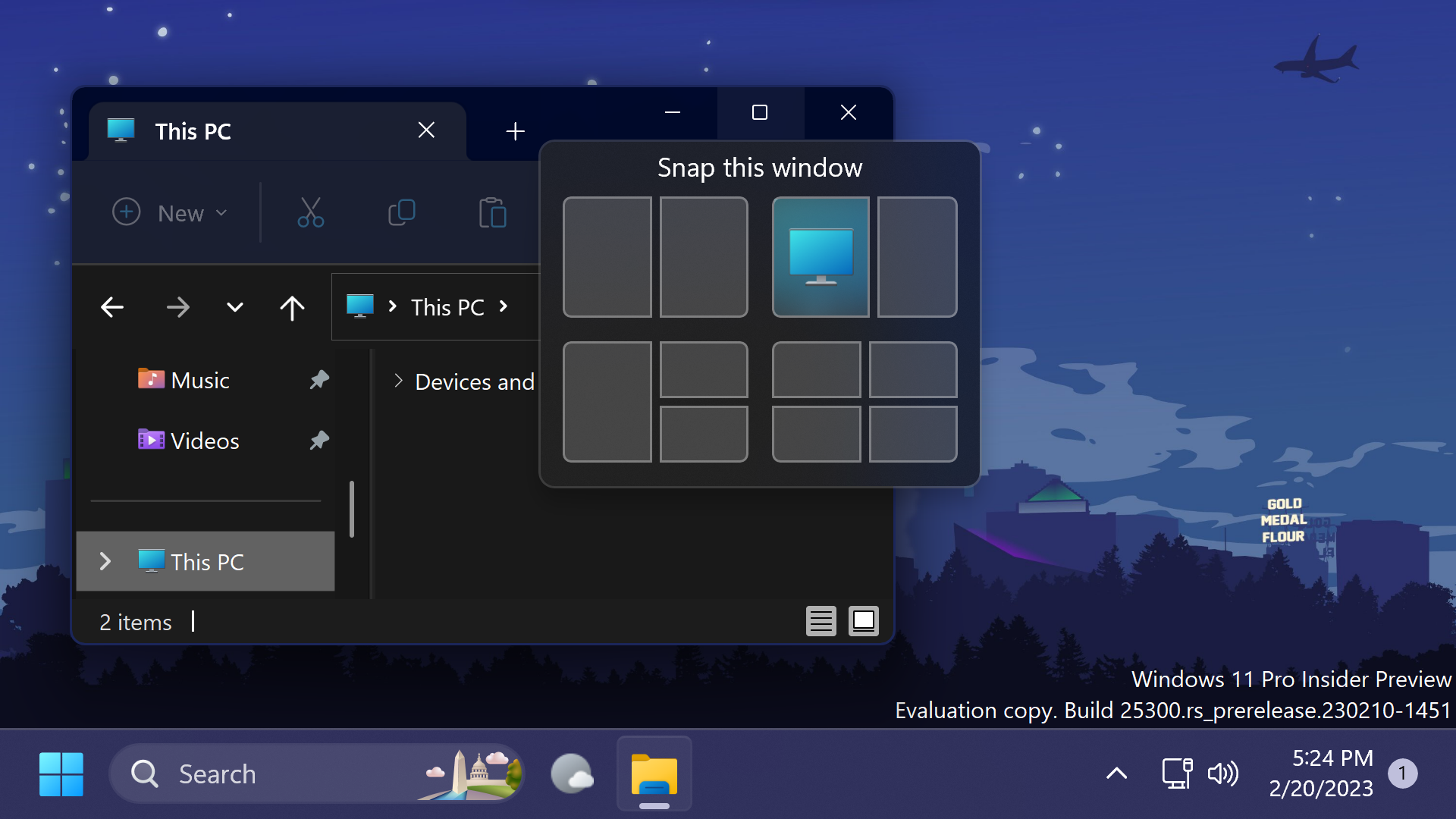Open Videos folder in sidebar
This screenshot has width=1456, height=819.
(204, 441)
